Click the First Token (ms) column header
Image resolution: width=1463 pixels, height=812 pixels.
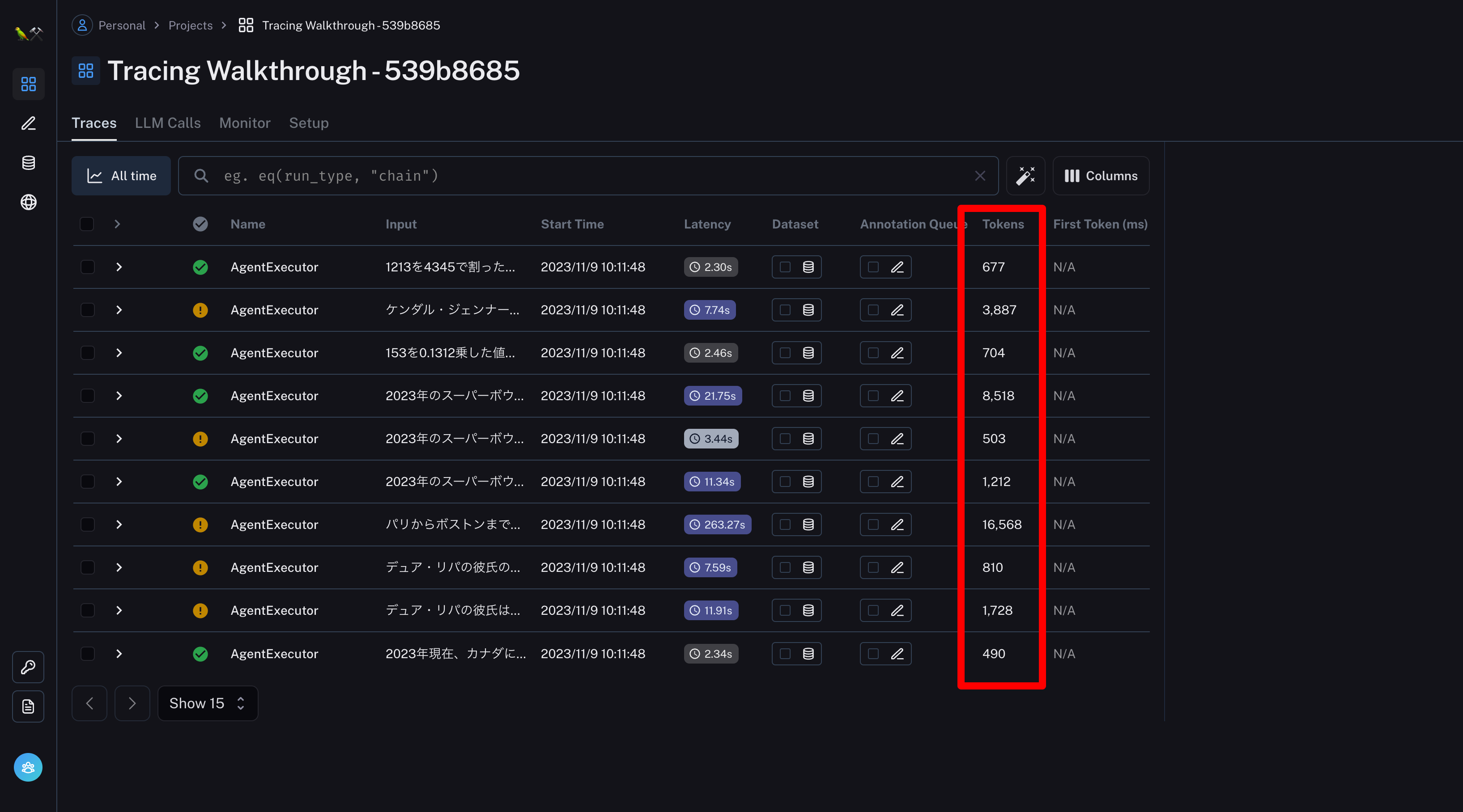coord(1100,224)
